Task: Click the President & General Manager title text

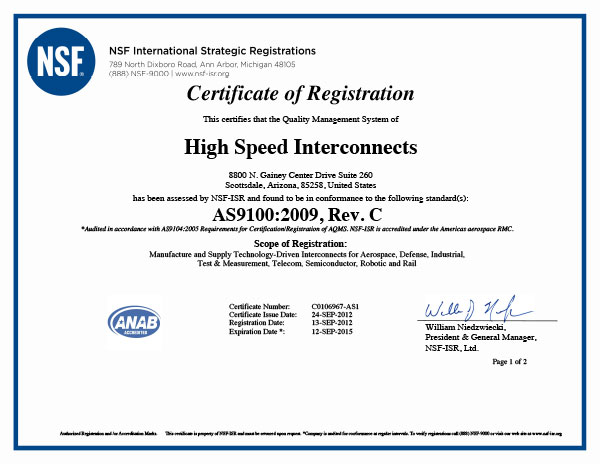Action: pyautogui.click(x=481, y=337)
